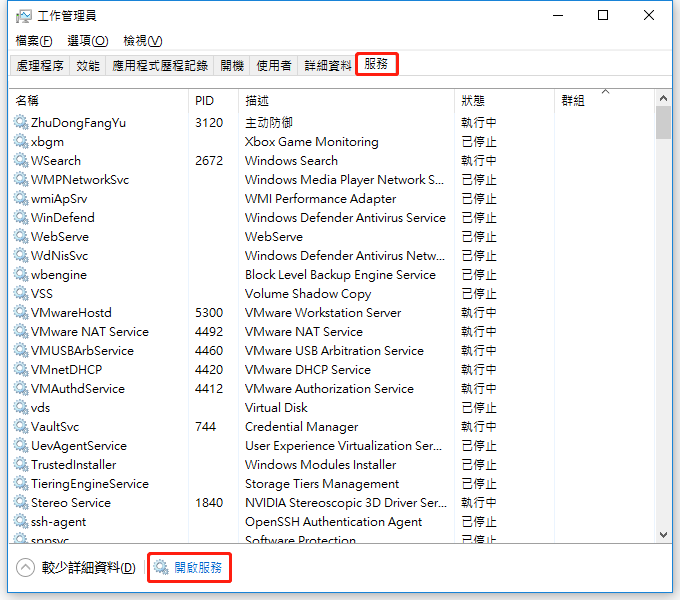This screenshot has width=680, height=600.
Task: Select the Windows Search description
Action: 291,160
